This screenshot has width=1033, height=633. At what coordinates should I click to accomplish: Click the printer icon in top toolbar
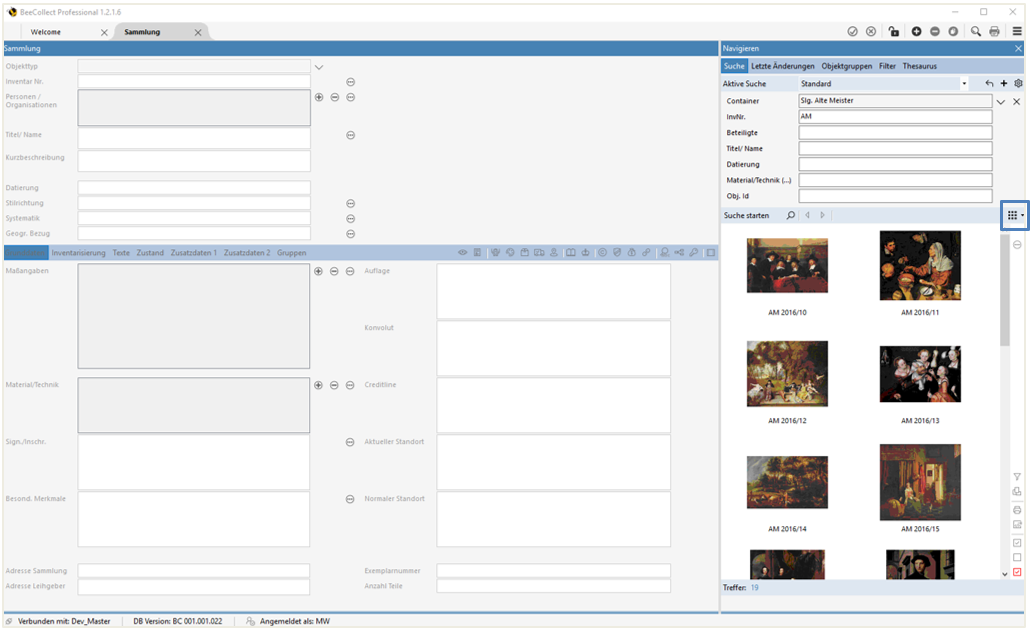point(995,32)
